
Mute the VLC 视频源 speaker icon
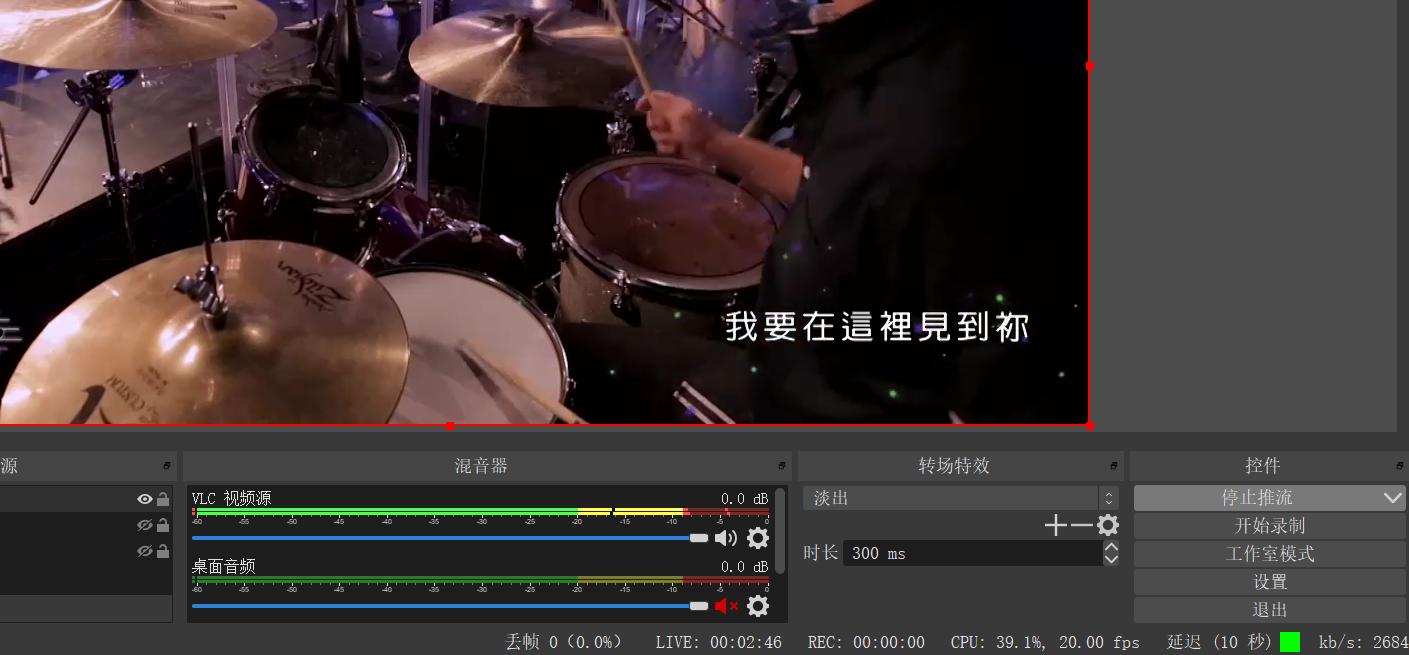click(725, 538)
